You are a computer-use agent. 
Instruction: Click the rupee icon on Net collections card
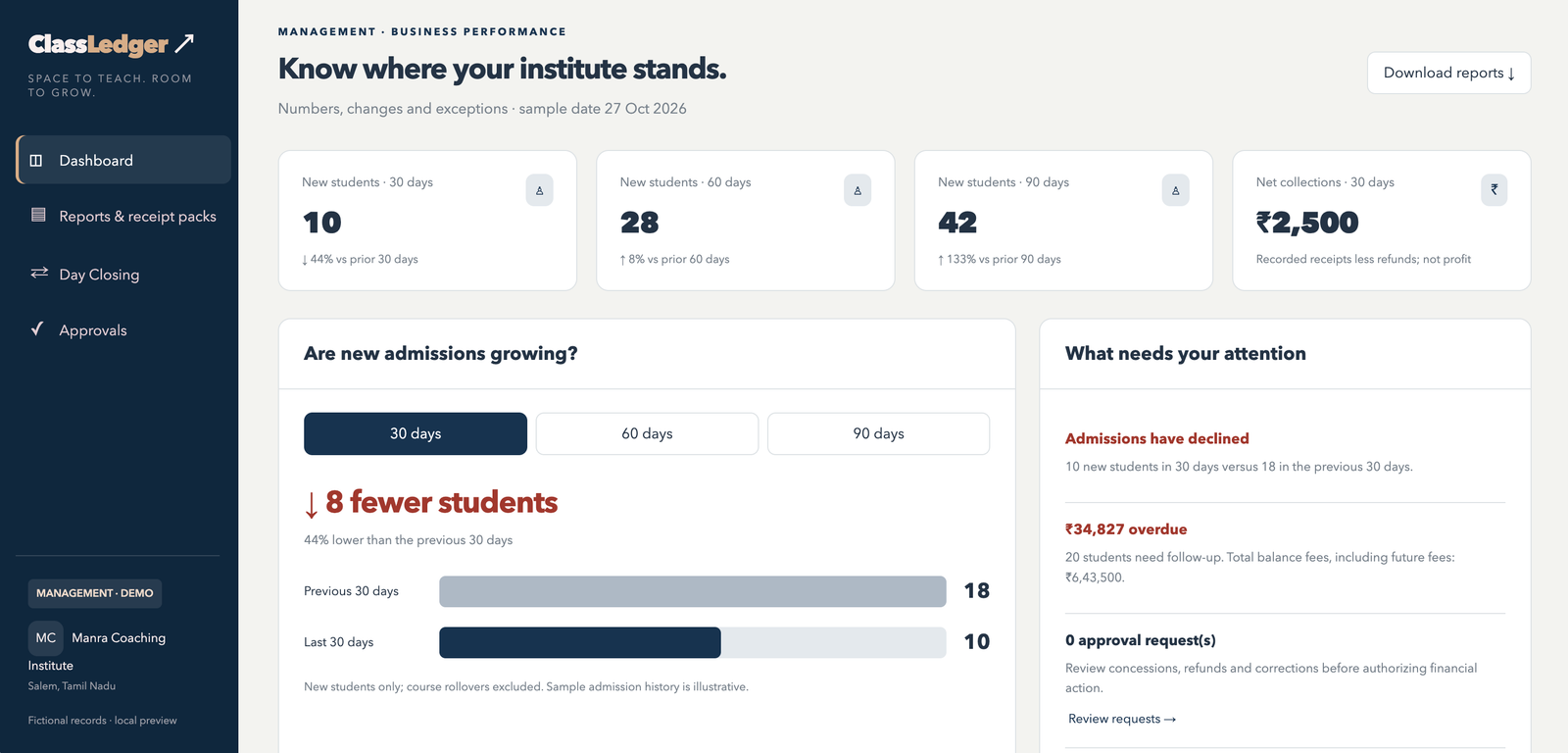[x=1494, y=190]
